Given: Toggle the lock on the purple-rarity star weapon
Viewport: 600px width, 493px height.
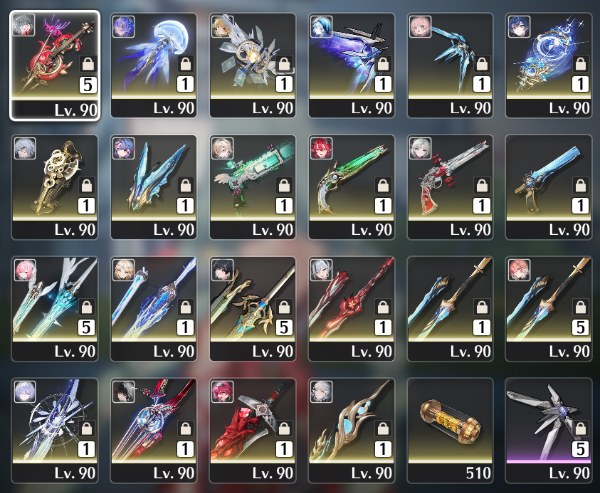Looking at the screenshot, I should [580, 429].
